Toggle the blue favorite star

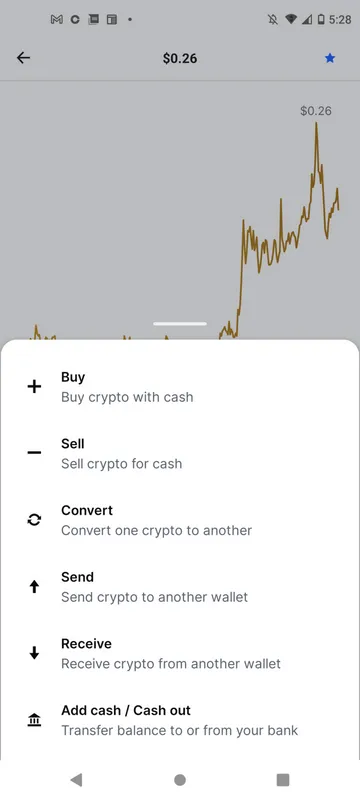pyautogui.click(x=330, y=58)
